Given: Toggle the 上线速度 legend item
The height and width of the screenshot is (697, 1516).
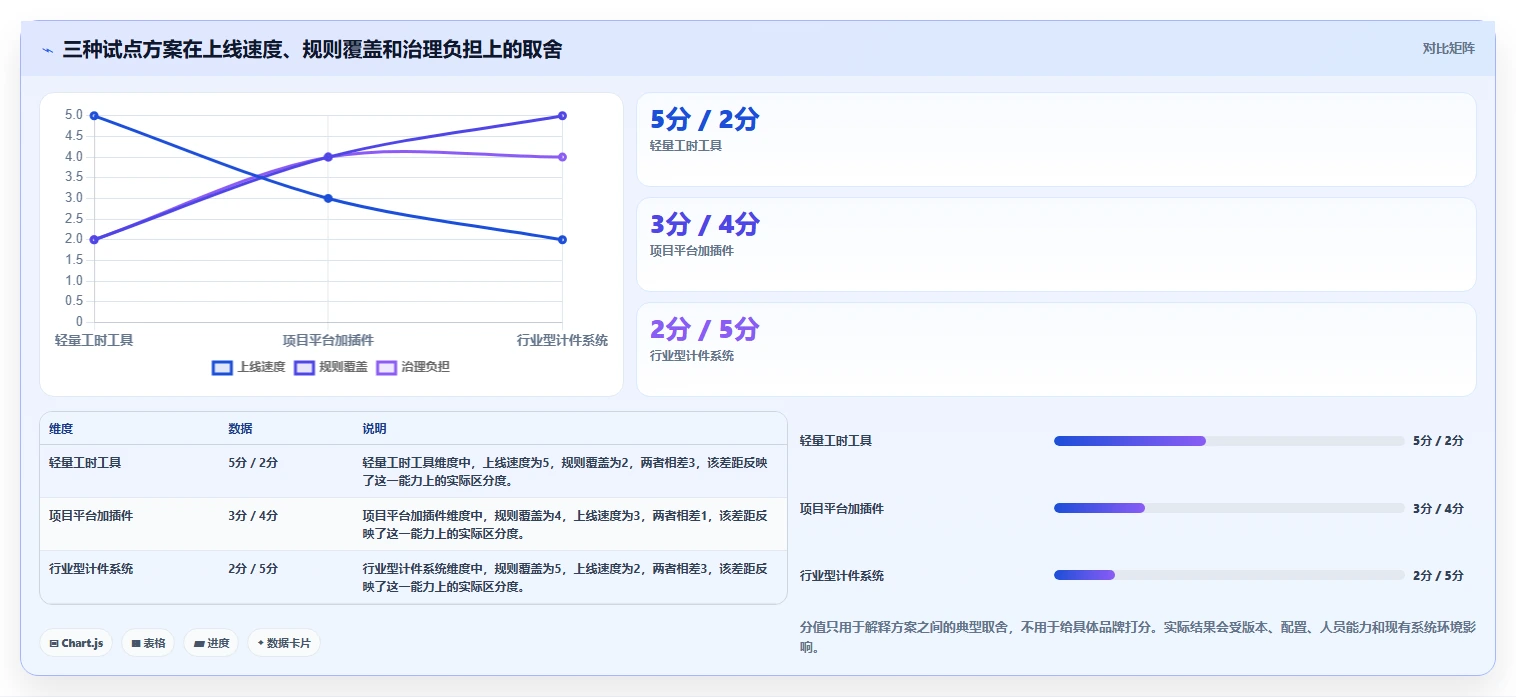Looking at the screenshot, I should (249, 367).
